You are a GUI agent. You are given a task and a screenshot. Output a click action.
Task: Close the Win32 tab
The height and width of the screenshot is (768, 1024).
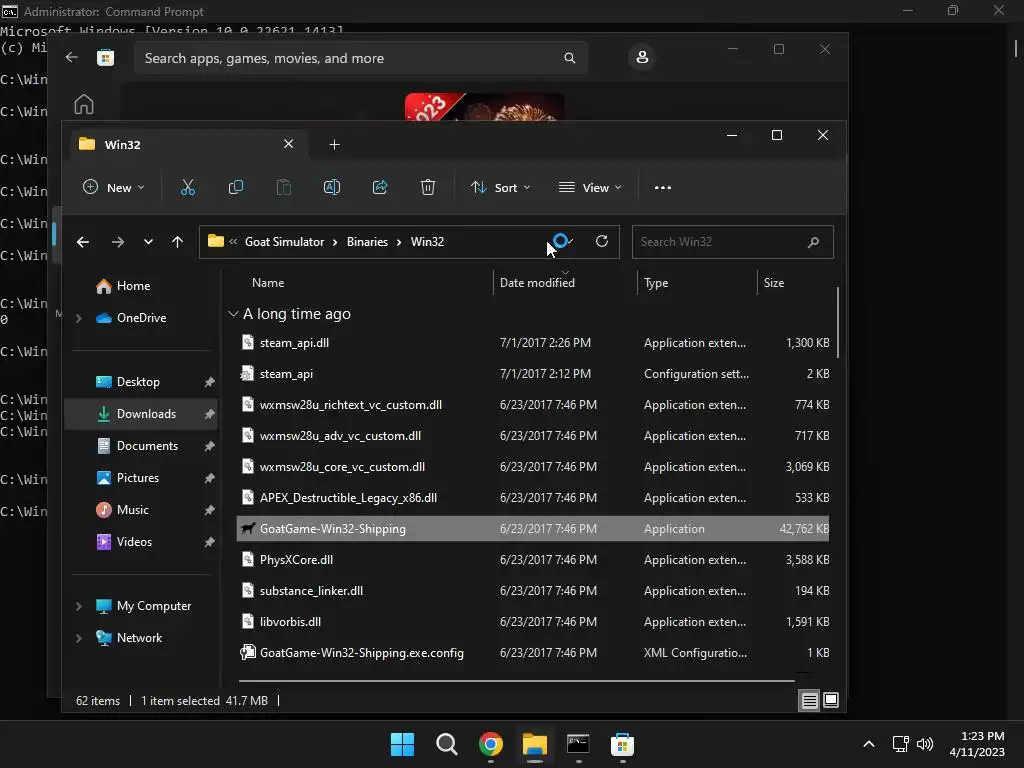pyautogui.click(x=289, y=144)
